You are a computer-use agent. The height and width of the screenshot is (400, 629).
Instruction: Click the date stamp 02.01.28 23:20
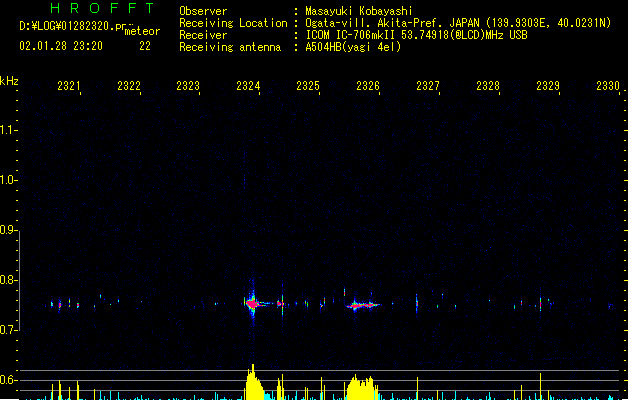[x=61, y=46]
